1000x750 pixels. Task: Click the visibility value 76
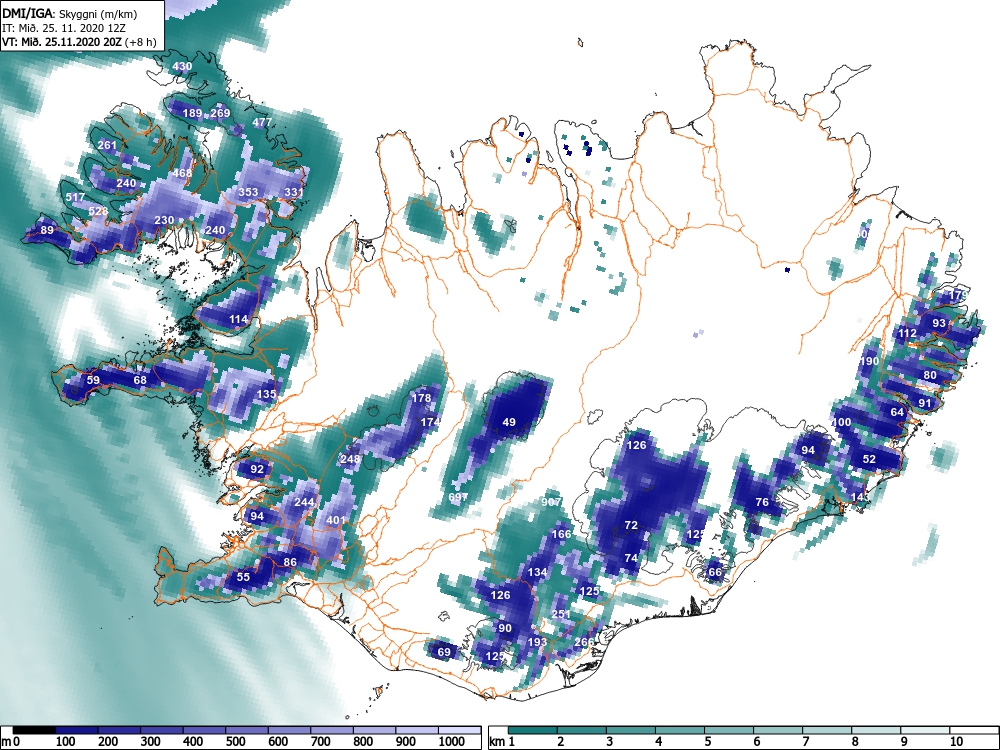coord(761,502)
